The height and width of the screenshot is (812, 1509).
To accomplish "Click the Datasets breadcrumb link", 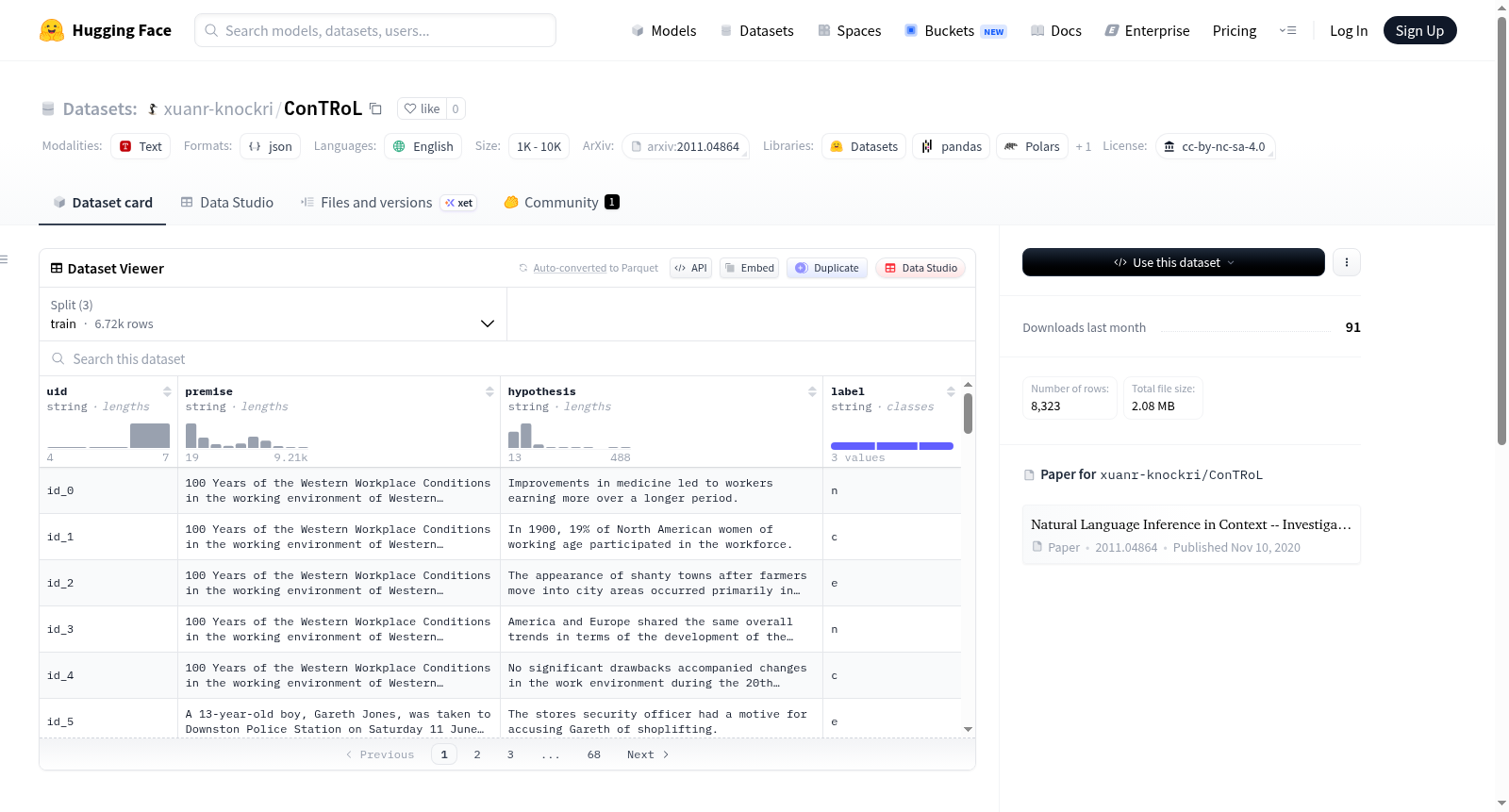I will (99, 108).
